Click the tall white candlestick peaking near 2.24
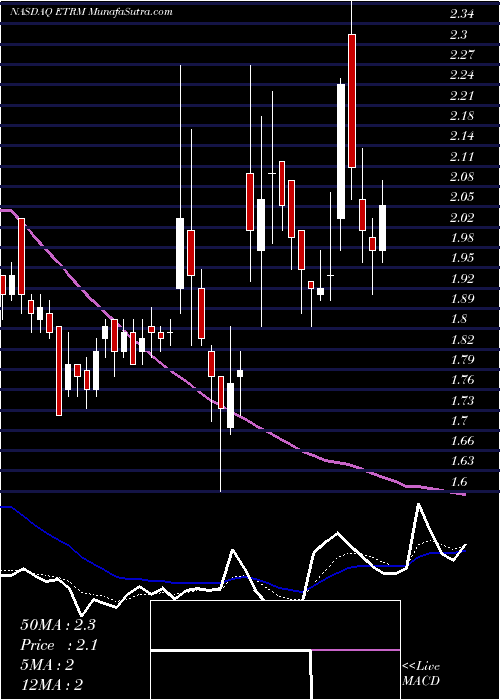The width and height of the screenshot is (500, 700). pos(341,151)
